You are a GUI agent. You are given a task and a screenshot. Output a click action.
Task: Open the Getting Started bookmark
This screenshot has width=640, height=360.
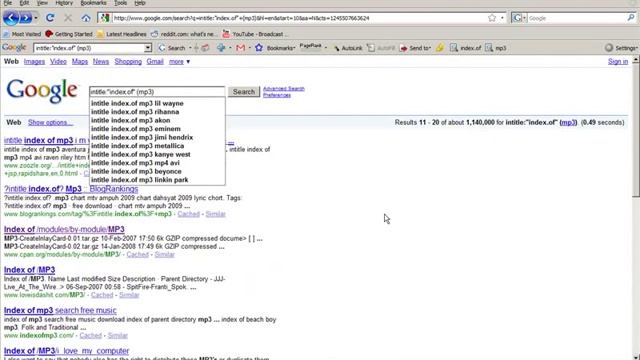tap(69, 34)
